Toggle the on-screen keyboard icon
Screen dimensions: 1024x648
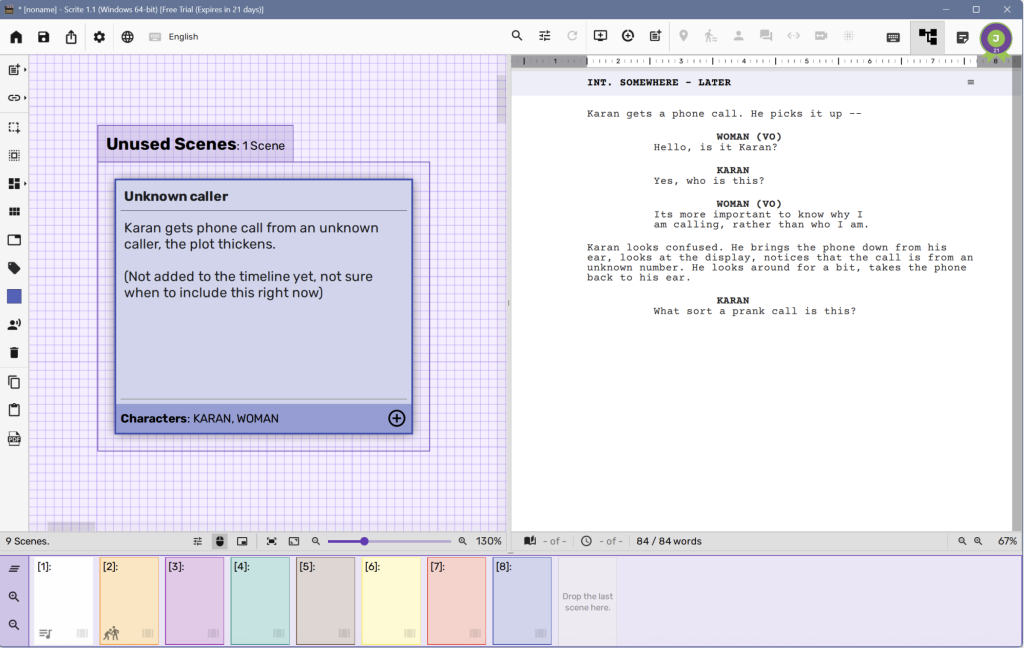pos(893,37)
